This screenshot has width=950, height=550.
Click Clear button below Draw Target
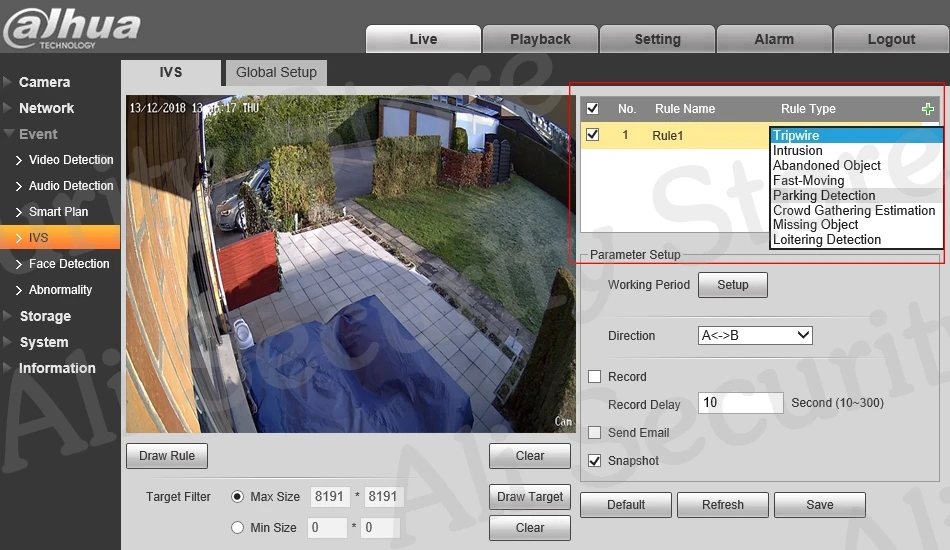(x=530, y=528)
